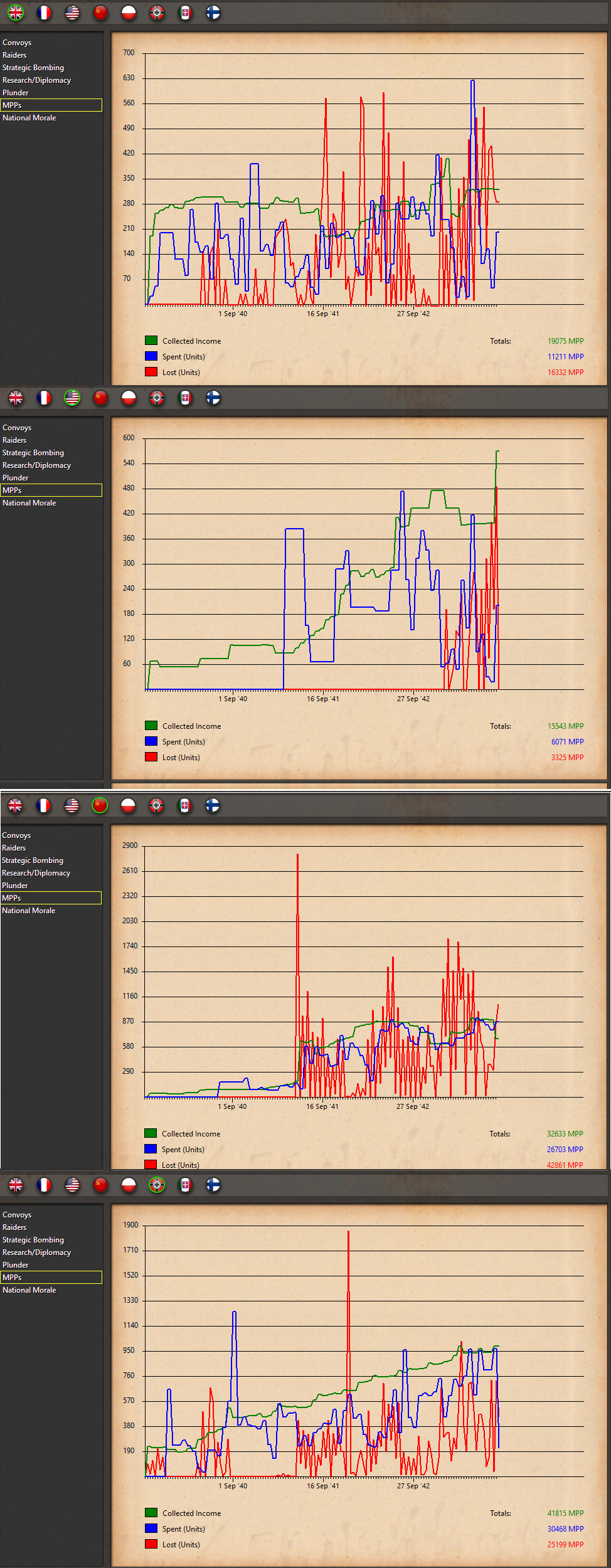Select the UK flag in the topmost panel
The image size is (611, 1568).
(16, 13)
